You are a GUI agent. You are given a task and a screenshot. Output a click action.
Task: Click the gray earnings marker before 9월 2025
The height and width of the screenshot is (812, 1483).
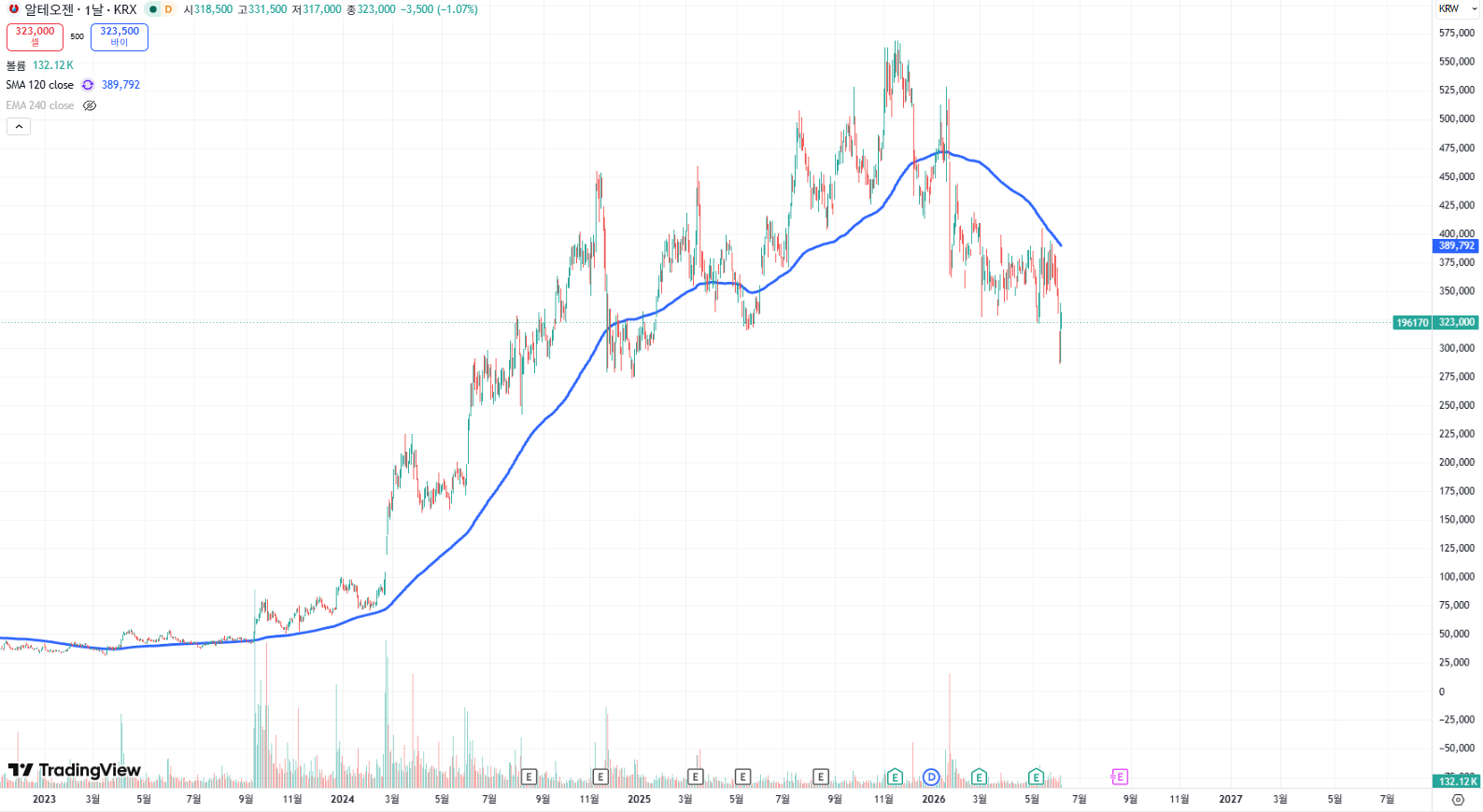click(821, 777)
